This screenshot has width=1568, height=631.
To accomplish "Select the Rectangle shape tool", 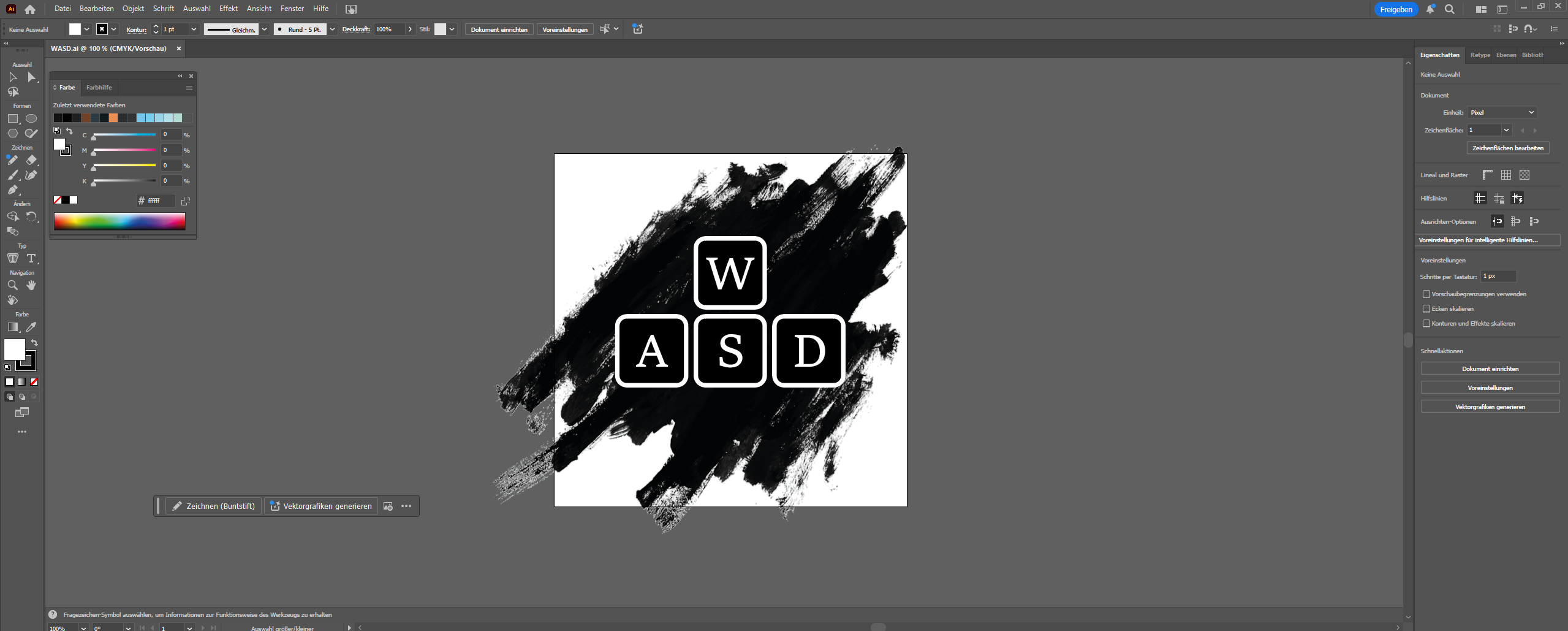I will tap(13, 118).
